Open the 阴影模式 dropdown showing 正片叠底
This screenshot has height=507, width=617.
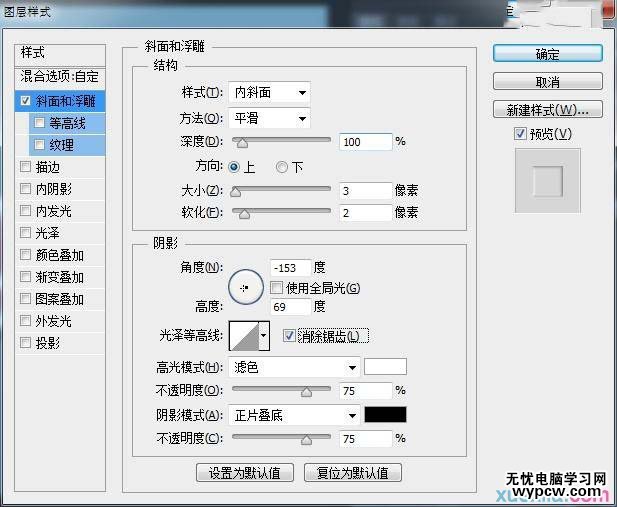(294, 415)
